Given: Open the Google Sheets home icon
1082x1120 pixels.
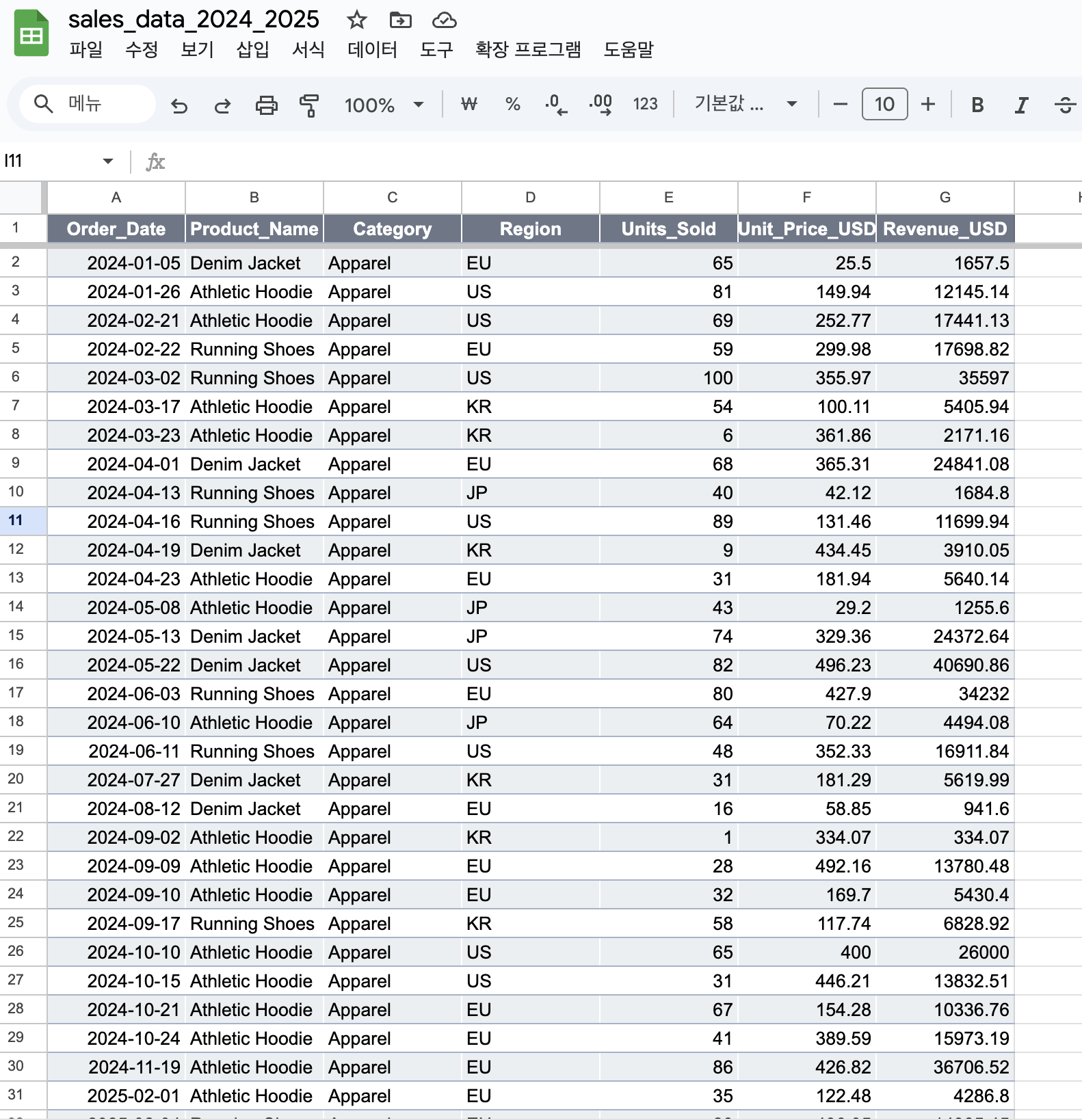Looking at the screenshot, I should (x=31, y=33).
